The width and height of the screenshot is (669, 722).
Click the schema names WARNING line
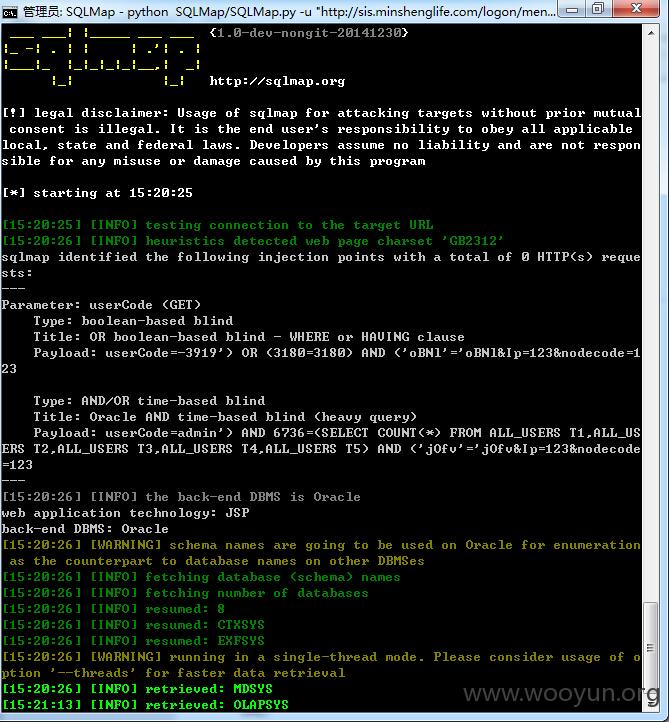(321, 553)
